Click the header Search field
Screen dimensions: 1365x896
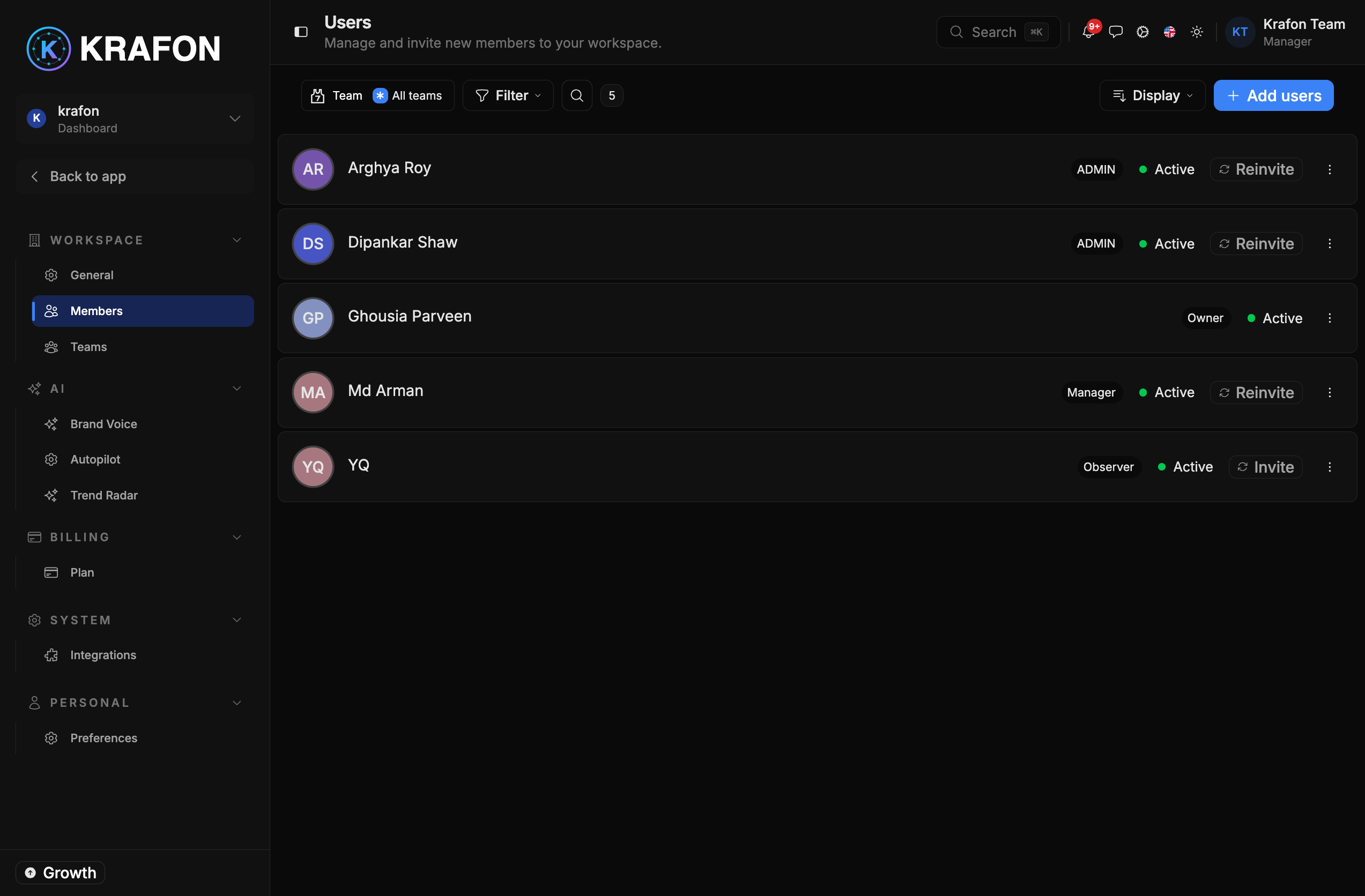pyautogui.click(x=998, y=32)
